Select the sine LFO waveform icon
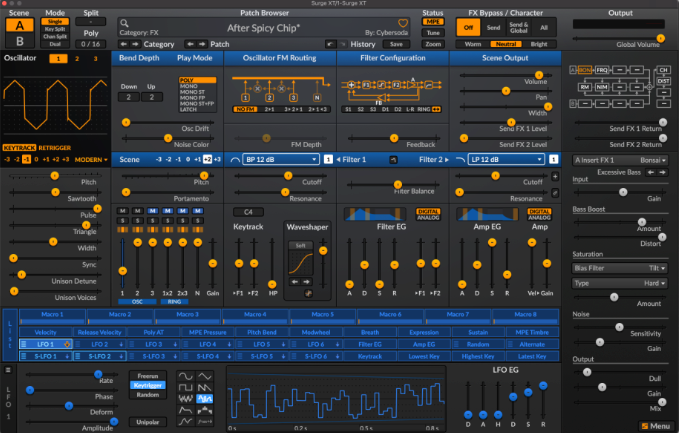 tap(186, 376)
